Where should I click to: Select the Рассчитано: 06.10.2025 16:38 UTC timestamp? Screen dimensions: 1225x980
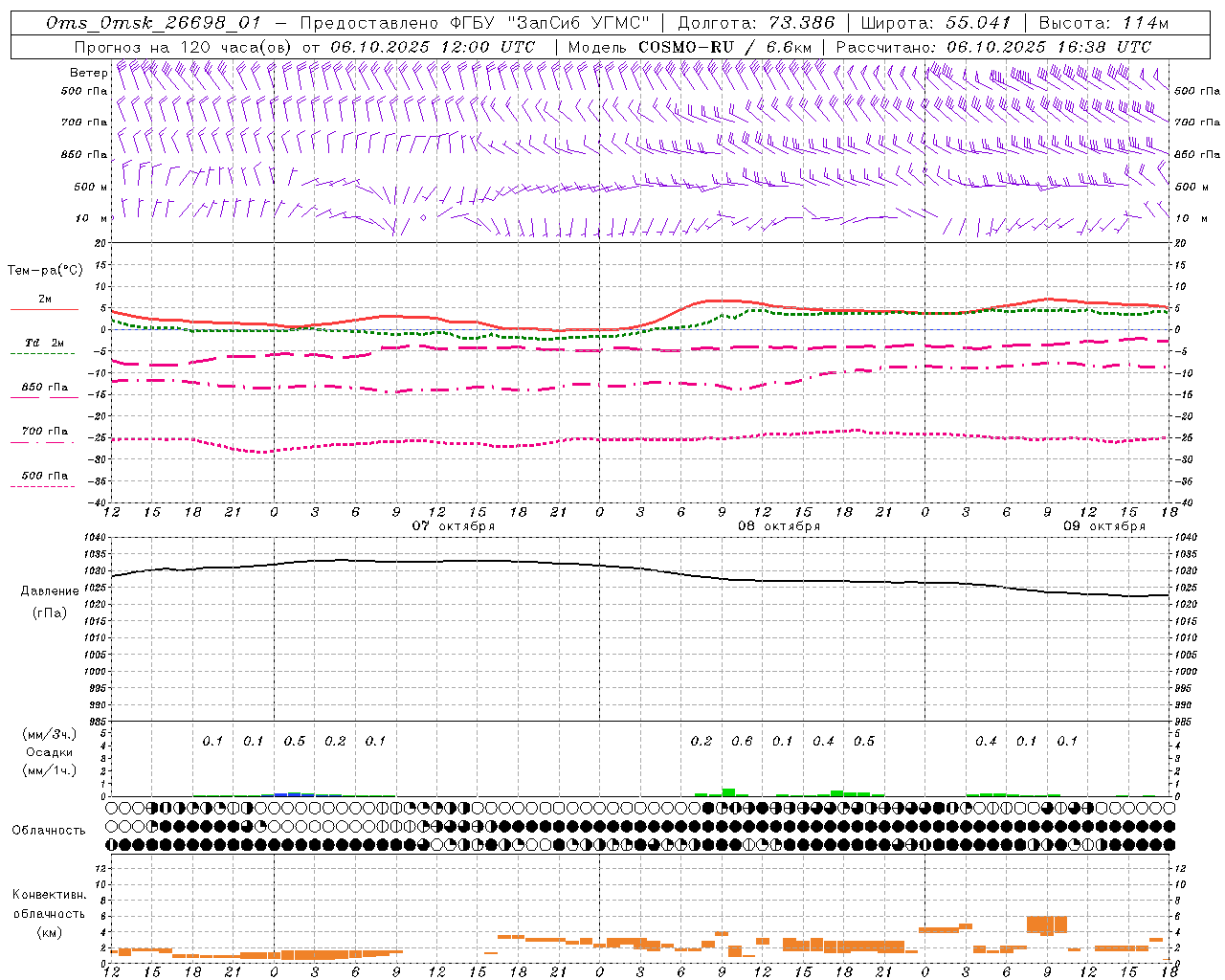click(x=993, y=47)
